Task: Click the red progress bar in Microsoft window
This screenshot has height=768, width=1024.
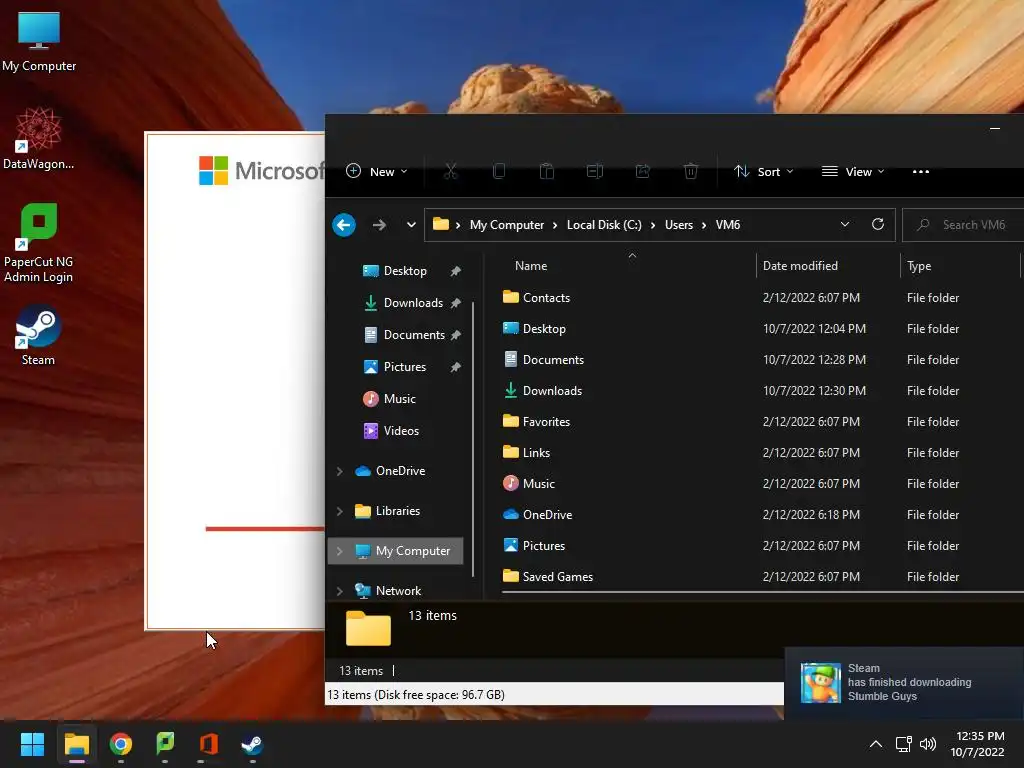Action: click(x=264, y=529)
